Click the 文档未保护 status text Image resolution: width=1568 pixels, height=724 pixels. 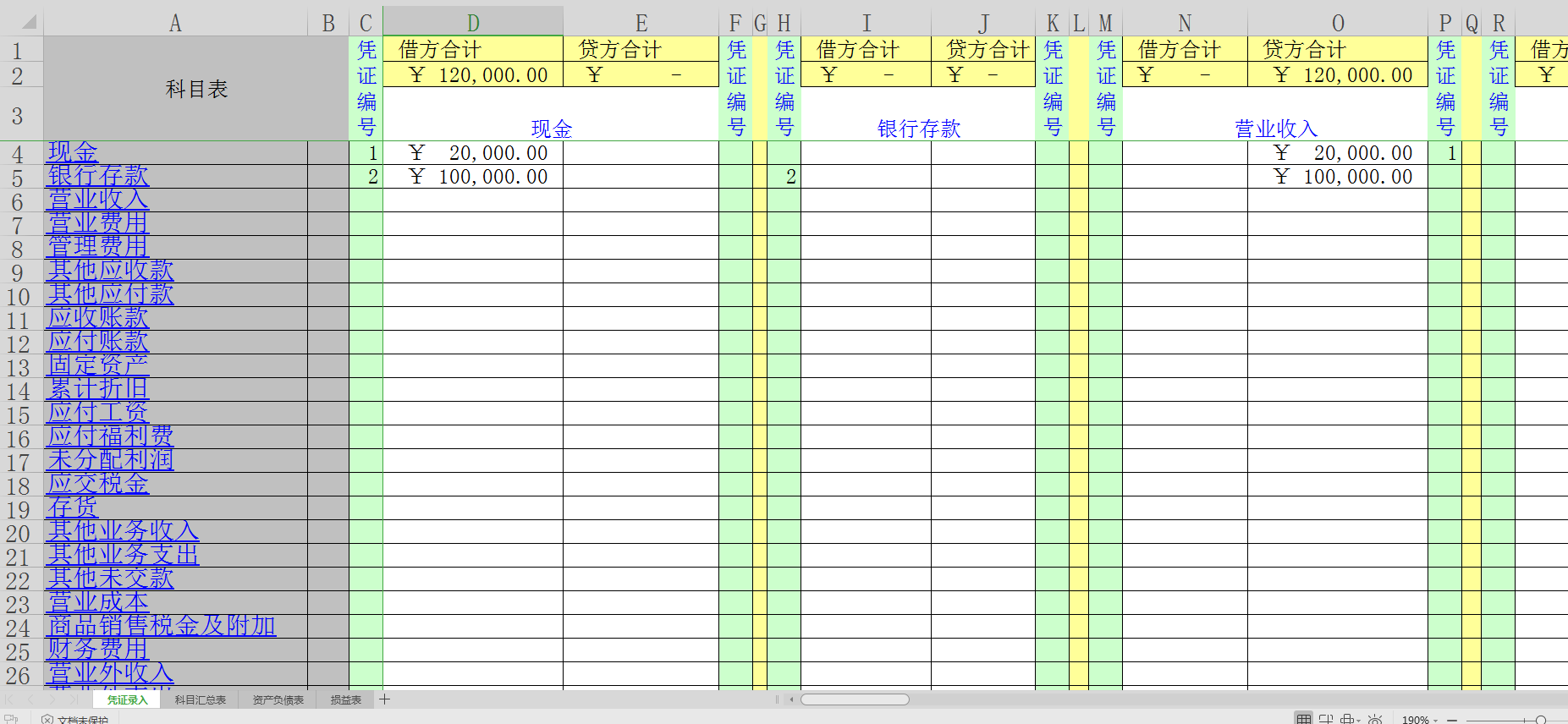click(x=83, y=720)
